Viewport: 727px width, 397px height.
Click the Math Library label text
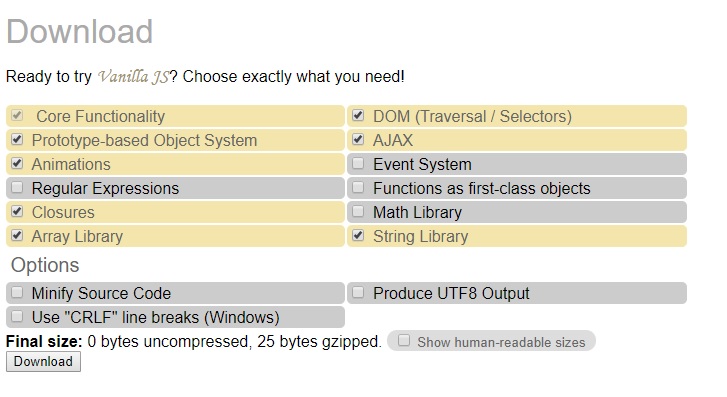coord(417,212)
